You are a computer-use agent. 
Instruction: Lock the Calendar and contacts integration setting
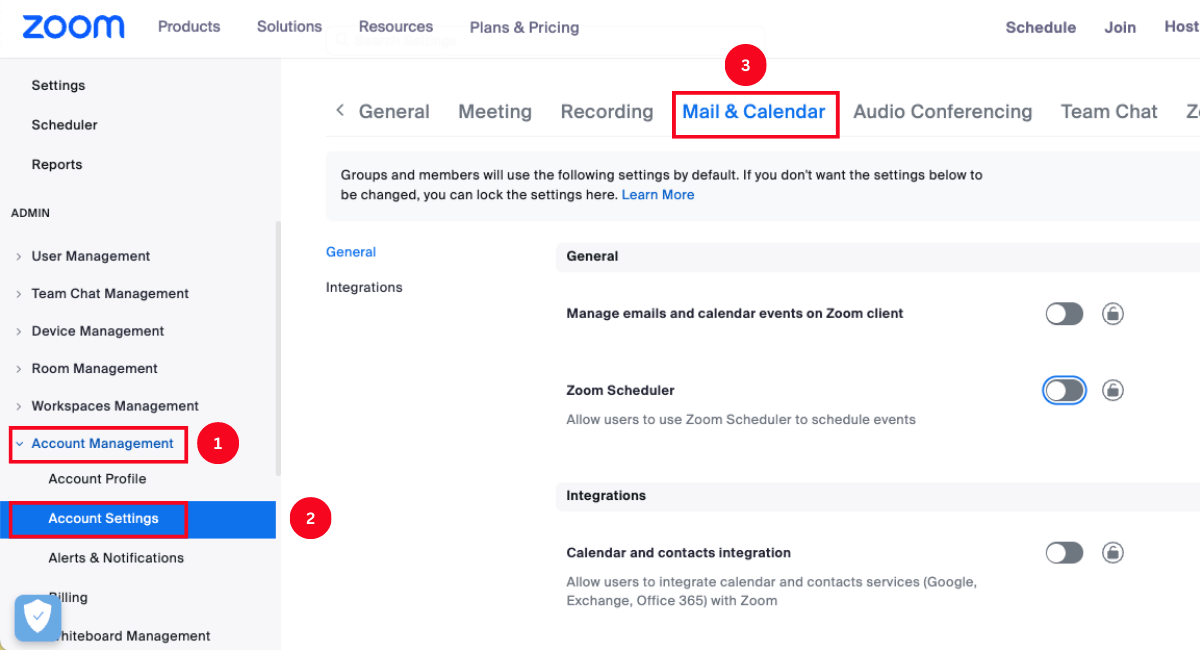[1112, 552]
